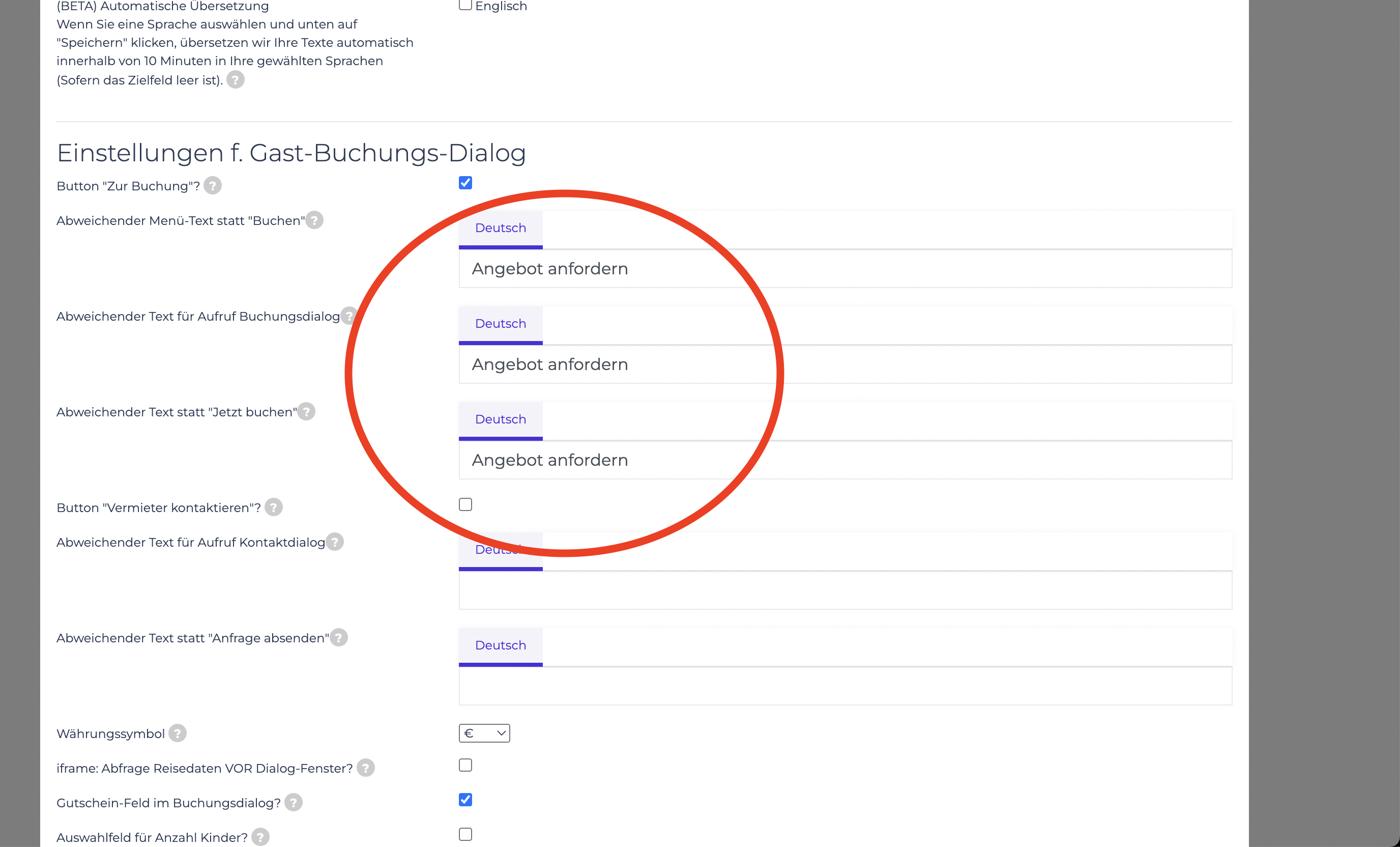Enable the "Vermieter kontaktieren" checkbox
This screenshot has height=847, width=1400.
click(465, 505)
